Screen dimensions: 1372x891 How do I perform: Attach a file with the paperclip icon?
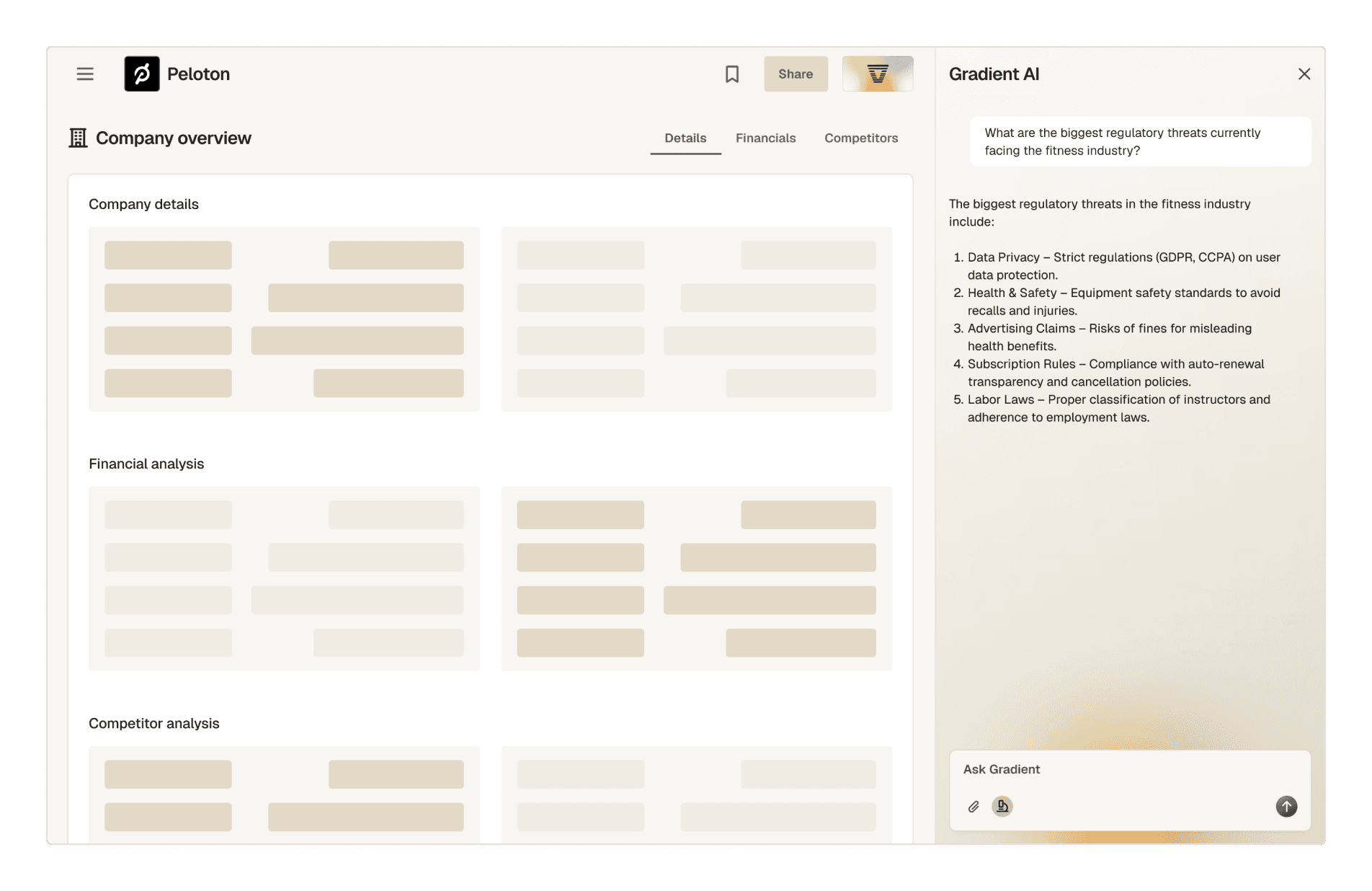pos(974,806)
